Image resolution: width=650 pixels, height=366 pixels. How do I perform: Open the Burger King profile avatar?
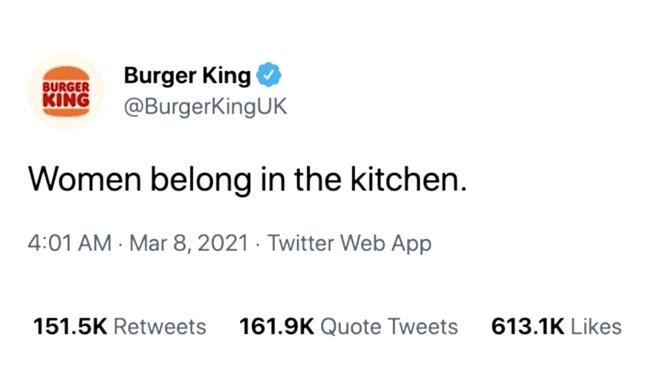click(66, 91)
